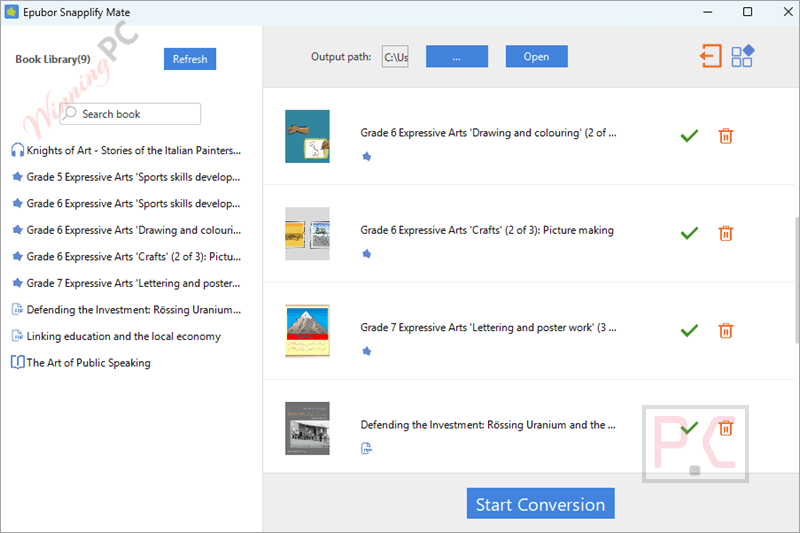Click Grade 6 Crafts Picture making title in queue
Image resolution: width=800 pixels, height=533 pixels.
pyautogui.click(x=487, y=231)
